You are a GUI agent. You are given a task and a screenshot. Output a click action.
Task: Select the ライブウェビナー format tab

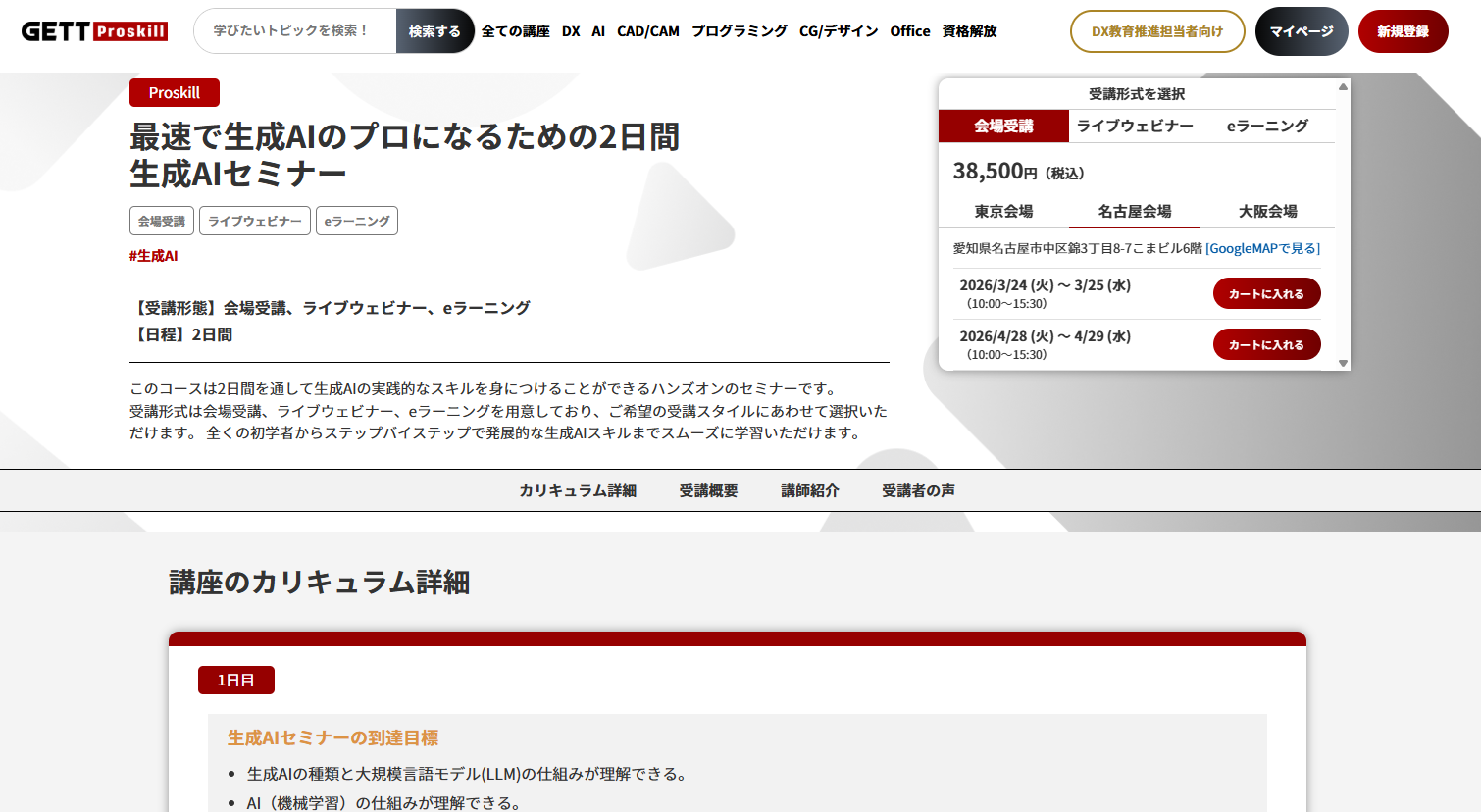point(1135,126)
